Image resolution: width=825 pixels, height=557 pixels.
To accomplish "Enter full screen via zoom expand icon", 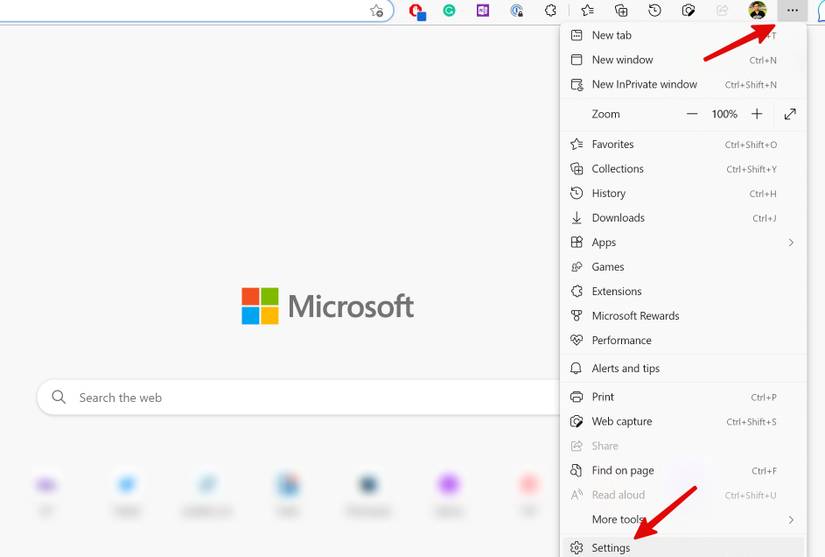I will click(x=790, y=114).
